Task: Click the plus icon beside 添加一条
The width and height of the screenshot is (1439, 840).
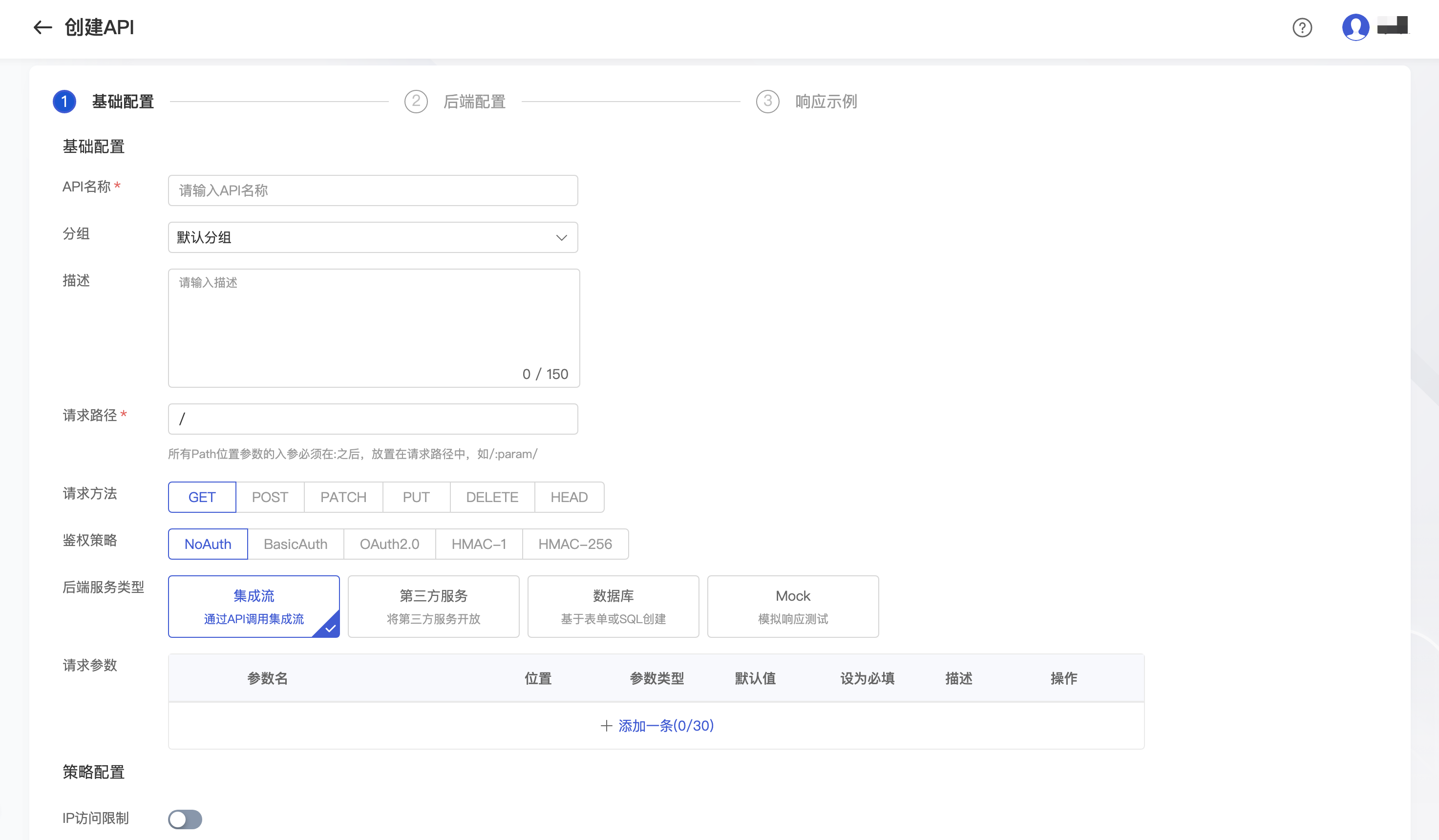Action: [607, 725]
